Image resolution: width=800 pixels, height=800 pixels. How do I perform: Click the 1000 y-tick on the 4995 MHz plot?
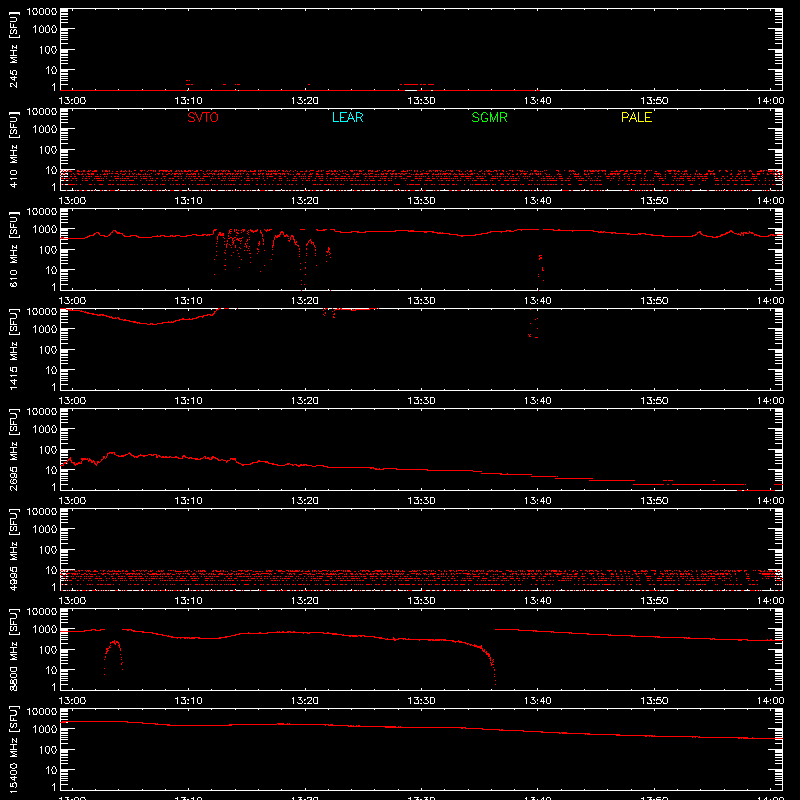45,530
